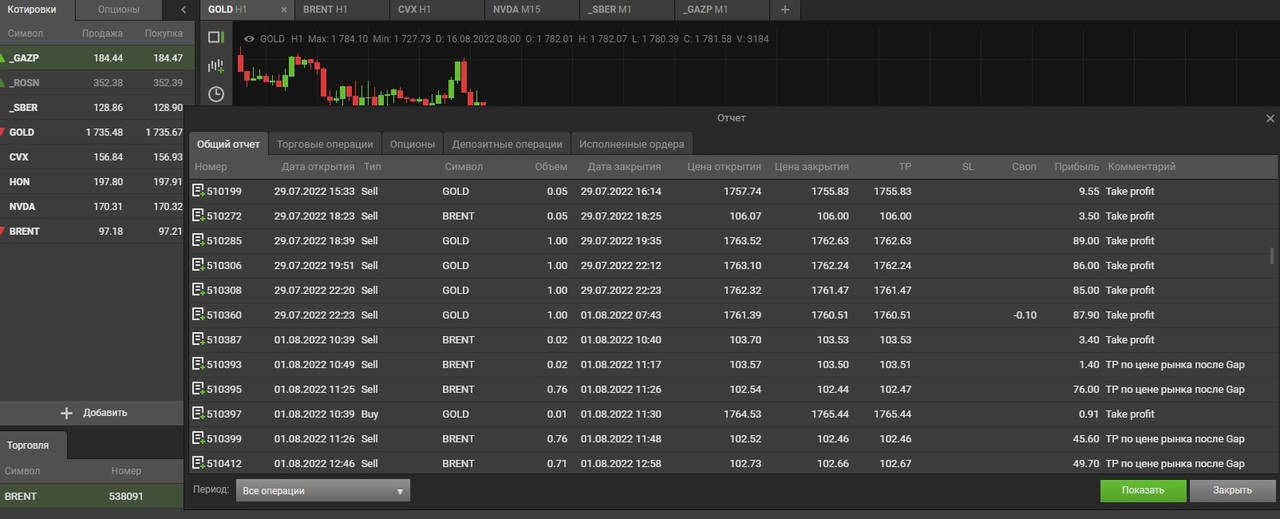This screenshot has width=1280, height=519.
Task: Click order icon of row 510387
Action: 198,340
